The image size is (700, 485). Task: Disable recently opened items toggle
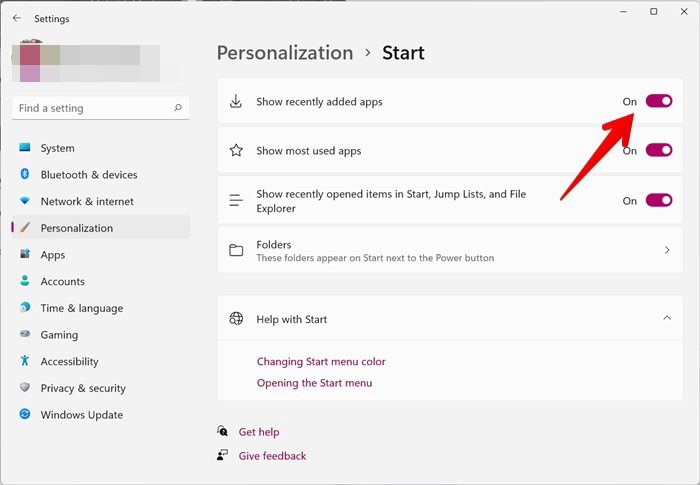coord(659,200)
